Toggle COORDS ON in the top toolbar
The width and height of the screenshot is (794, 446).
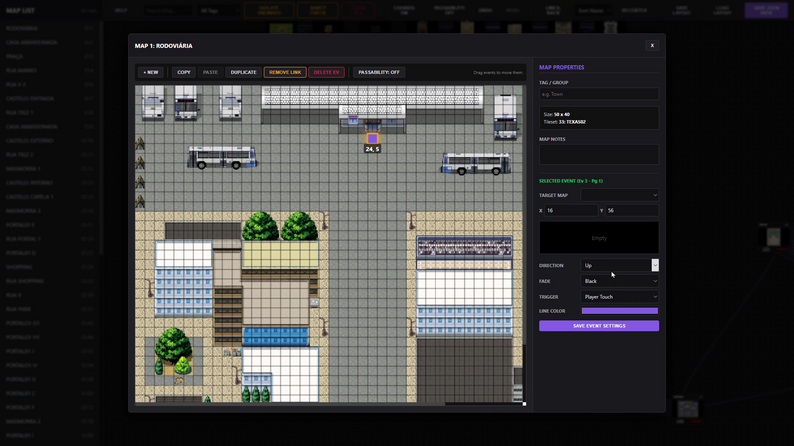[x=404, y=11]
